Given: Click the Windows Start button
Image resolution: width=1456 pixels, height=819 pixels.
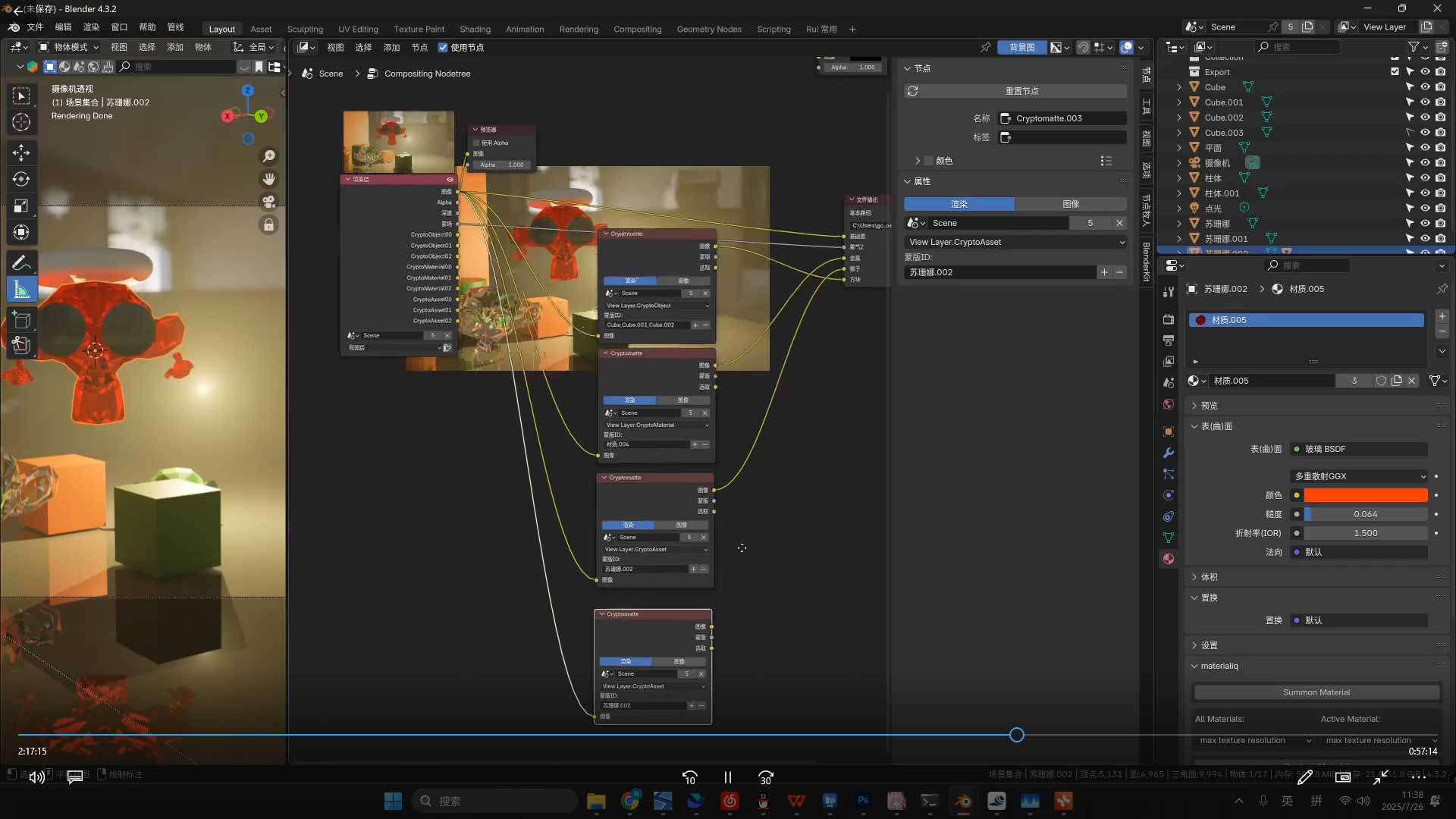Looking at the screenshot, I should (393, 801).
